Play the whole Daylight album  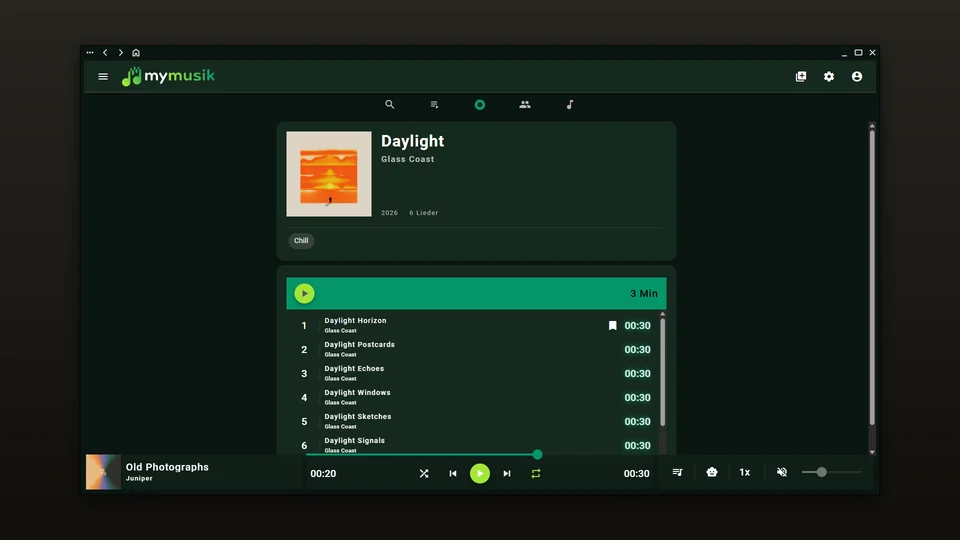pyautogui.click(x=304, y=293)
